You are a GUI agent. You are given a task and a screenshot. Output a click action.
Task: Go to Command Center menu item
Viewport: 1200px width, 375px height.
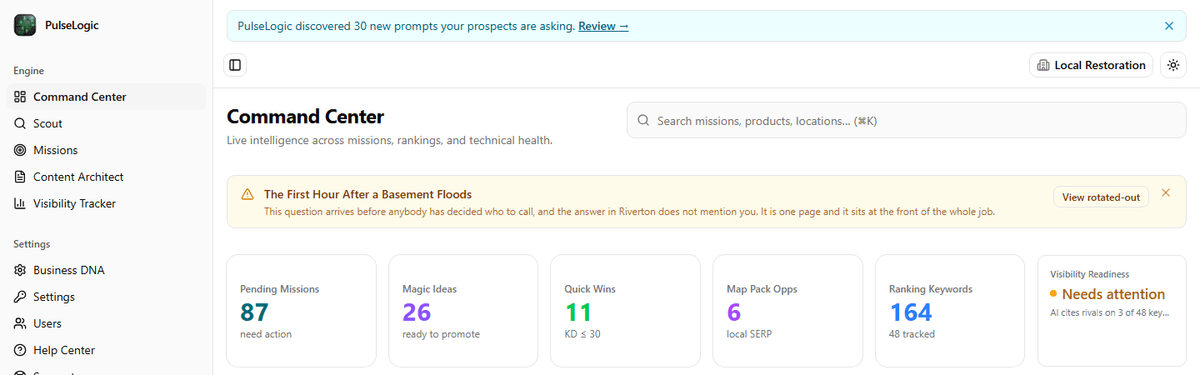(x=106, y=97)
